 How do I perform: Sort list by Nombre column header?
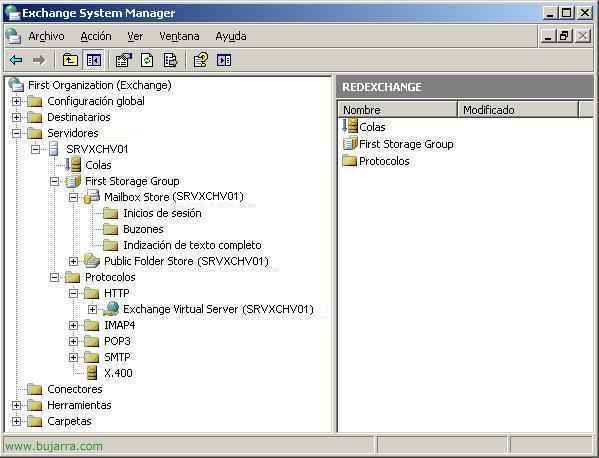[398, 110]
